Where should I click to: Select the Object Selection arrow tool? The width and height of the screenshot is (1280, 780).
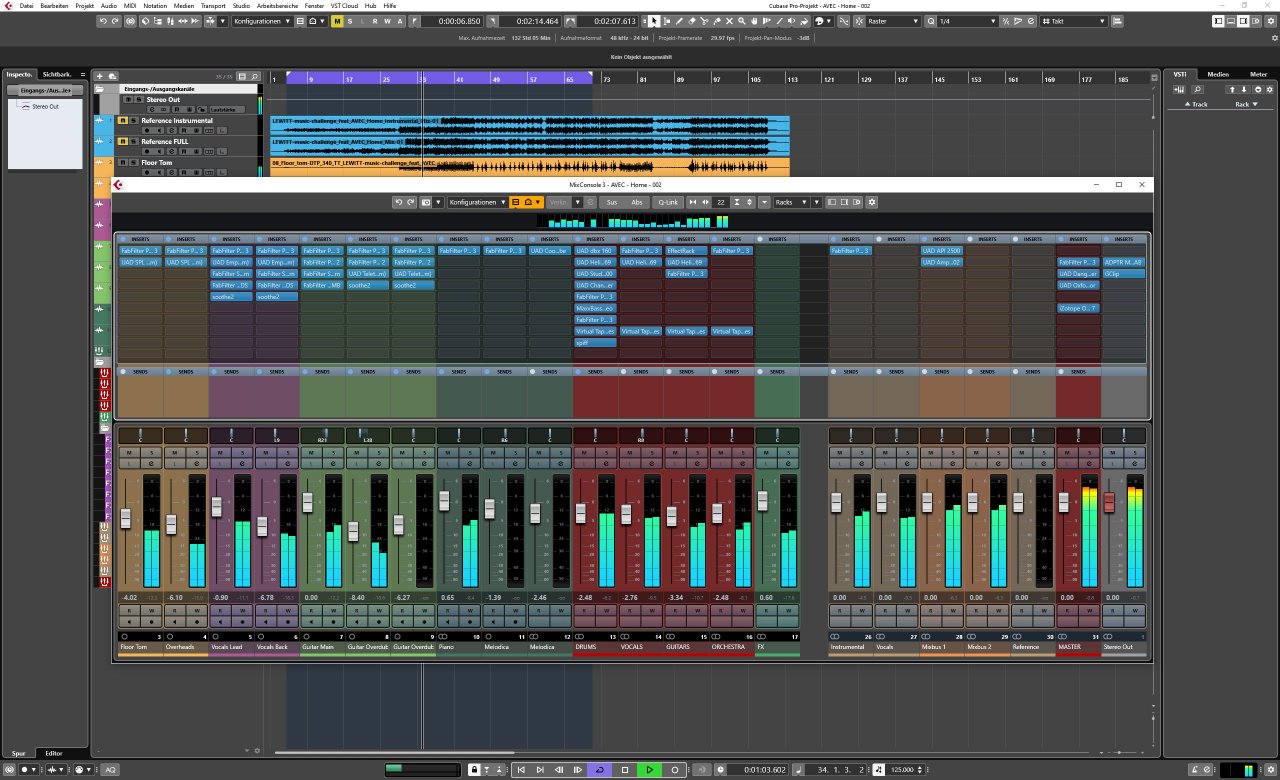click(x=654, y=21)
